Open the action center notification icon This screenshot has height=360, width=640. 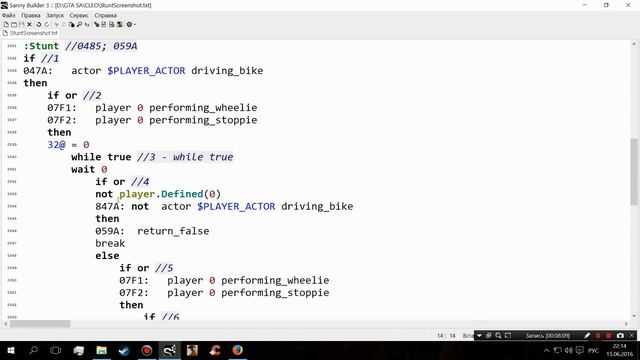580,350
